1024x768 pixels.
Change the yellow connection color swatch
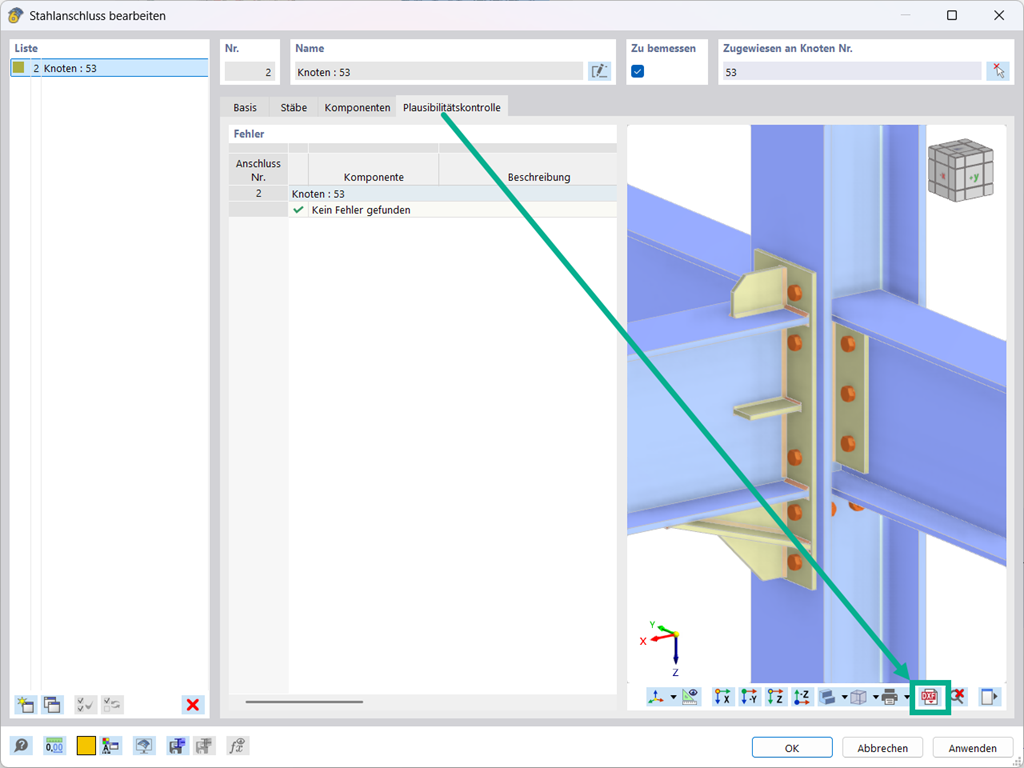(85, 745)
